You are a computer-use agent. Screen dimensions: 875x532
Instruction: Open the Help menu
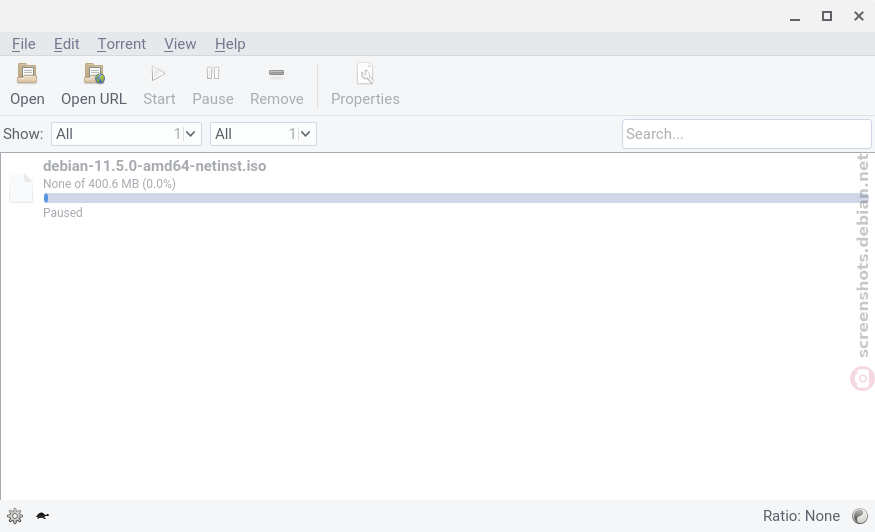tap(230, 44)
